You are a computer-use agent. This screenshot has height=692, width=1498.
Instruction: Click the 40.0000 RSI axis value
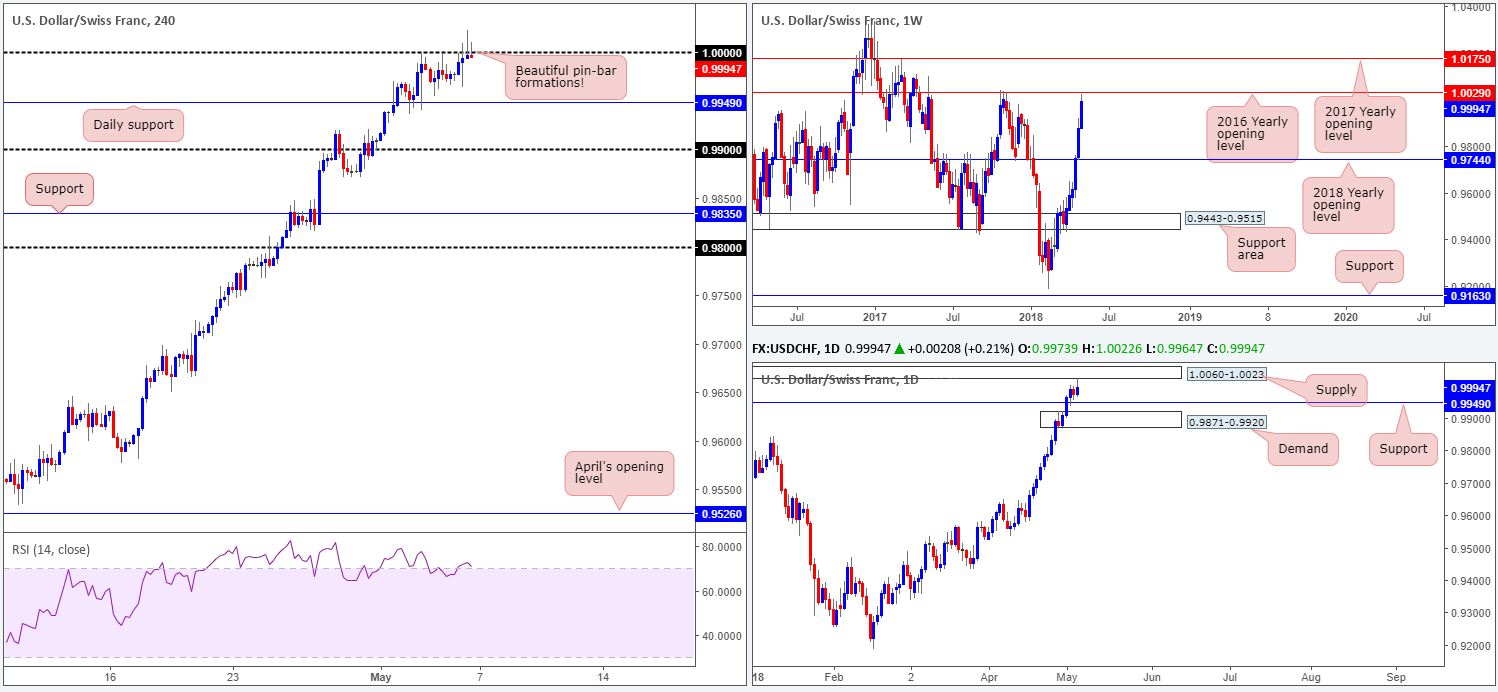point(721,636)
